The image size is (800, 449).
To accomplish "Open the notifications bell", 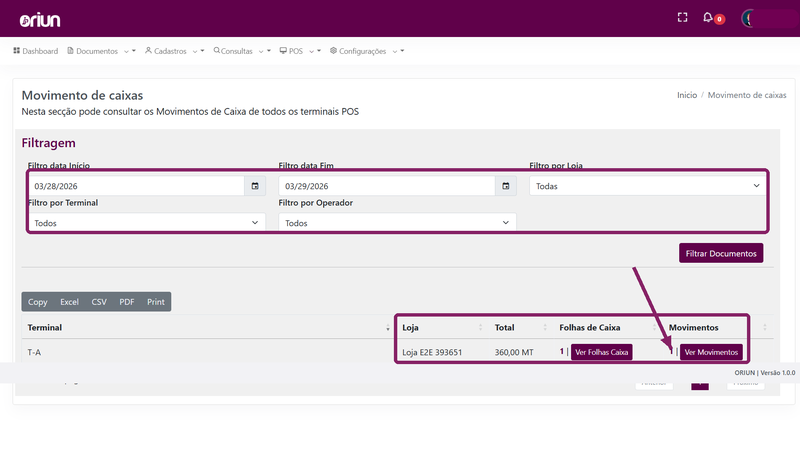I will point(708,17).
